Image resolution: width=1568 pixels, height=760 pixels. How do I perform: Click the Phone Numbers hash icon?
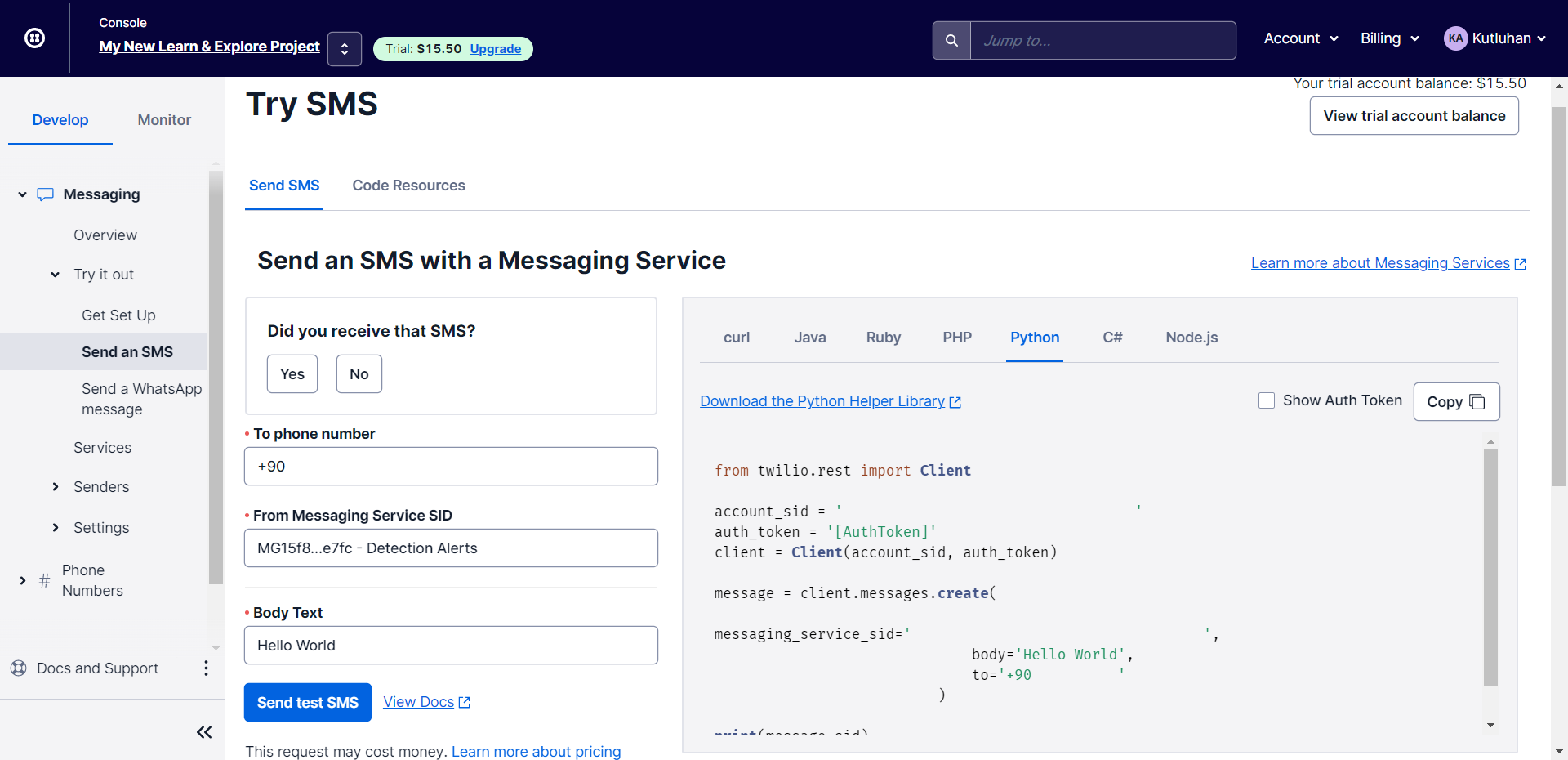pos(44,580)
